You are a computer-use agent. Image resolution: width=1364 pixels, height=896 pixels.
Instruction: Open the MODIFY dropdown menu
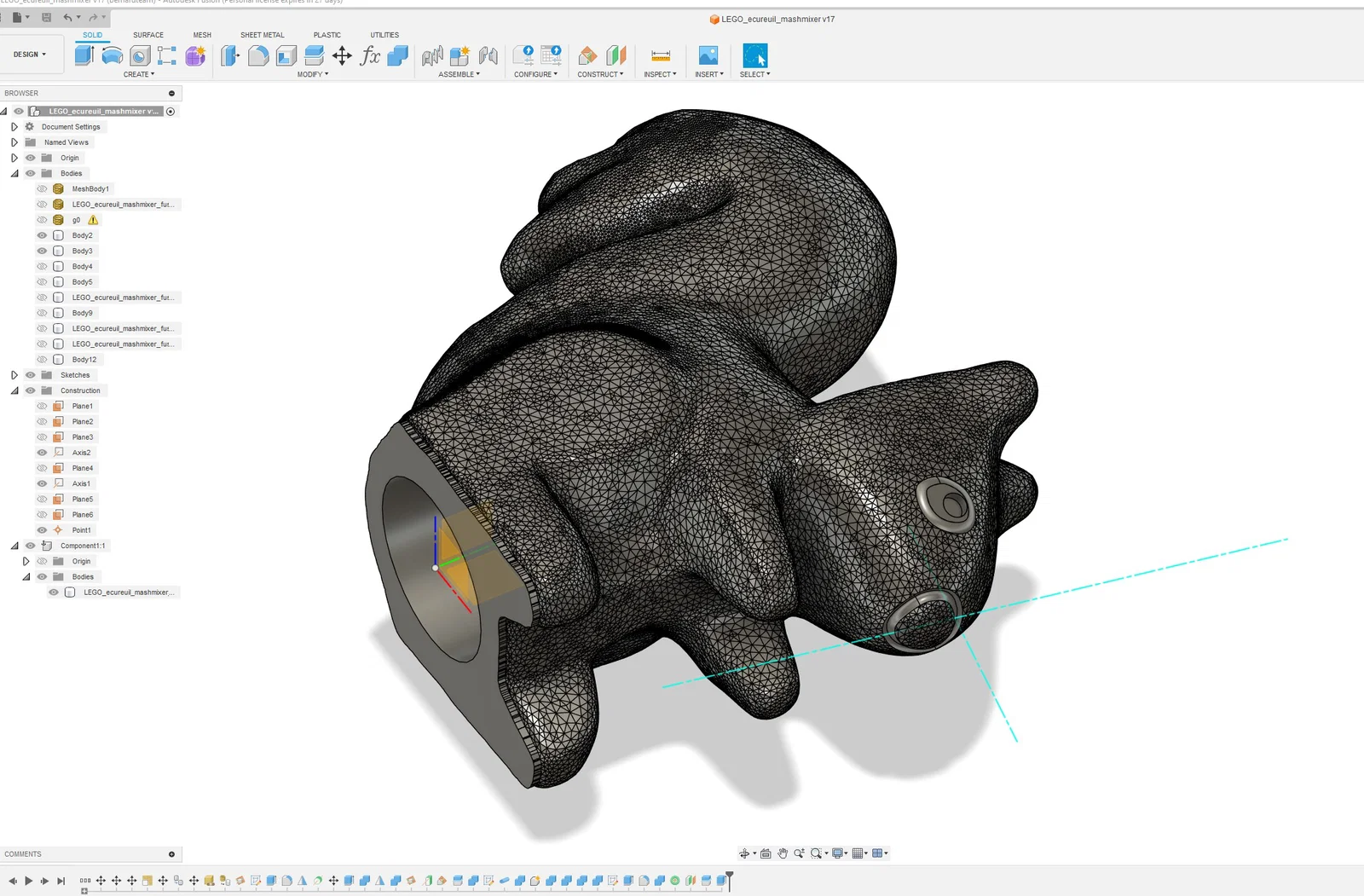click(313, 74)
